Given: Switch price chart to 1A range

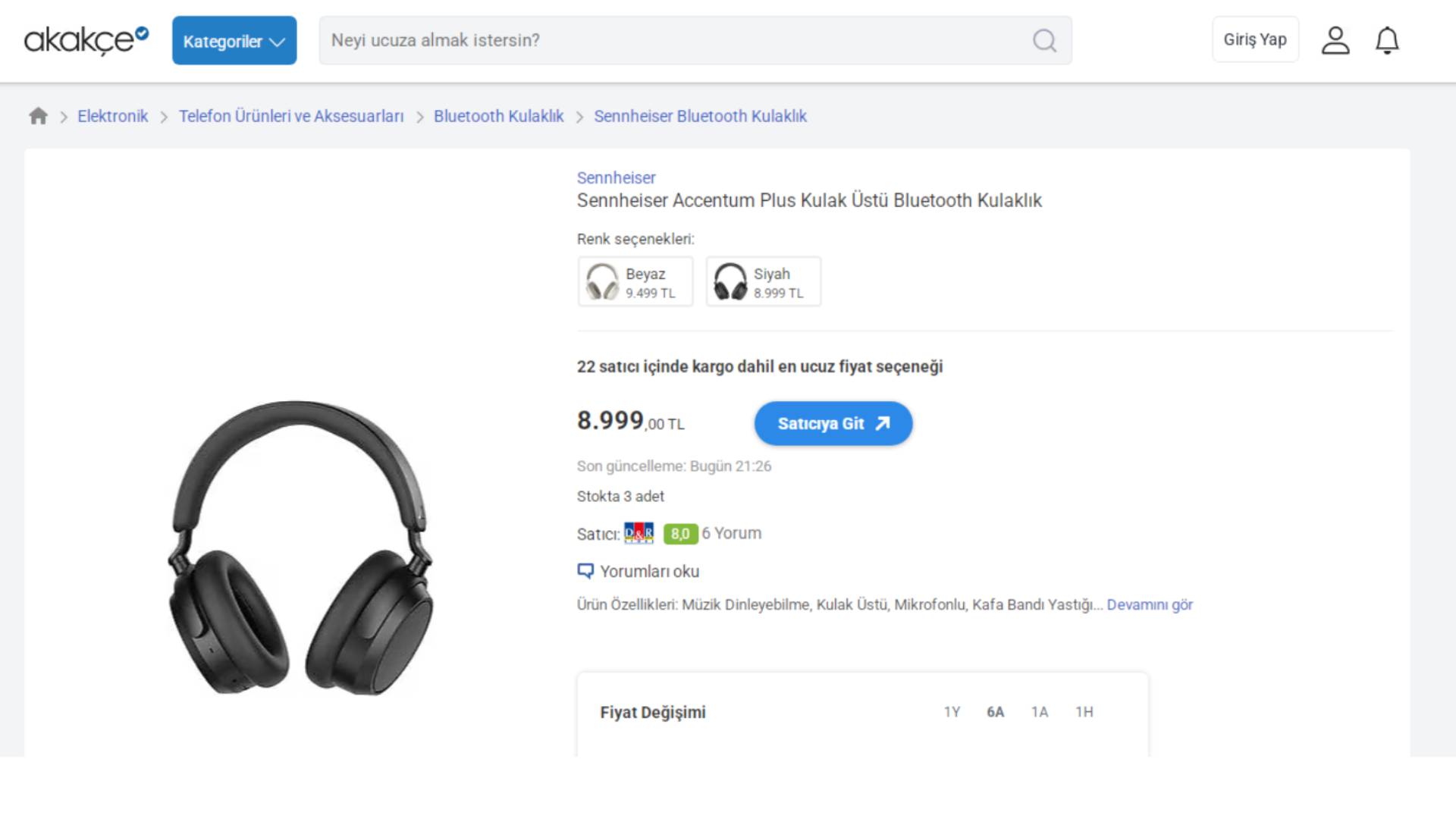Looking at the screenshot, I should (x=1040, y=712).
